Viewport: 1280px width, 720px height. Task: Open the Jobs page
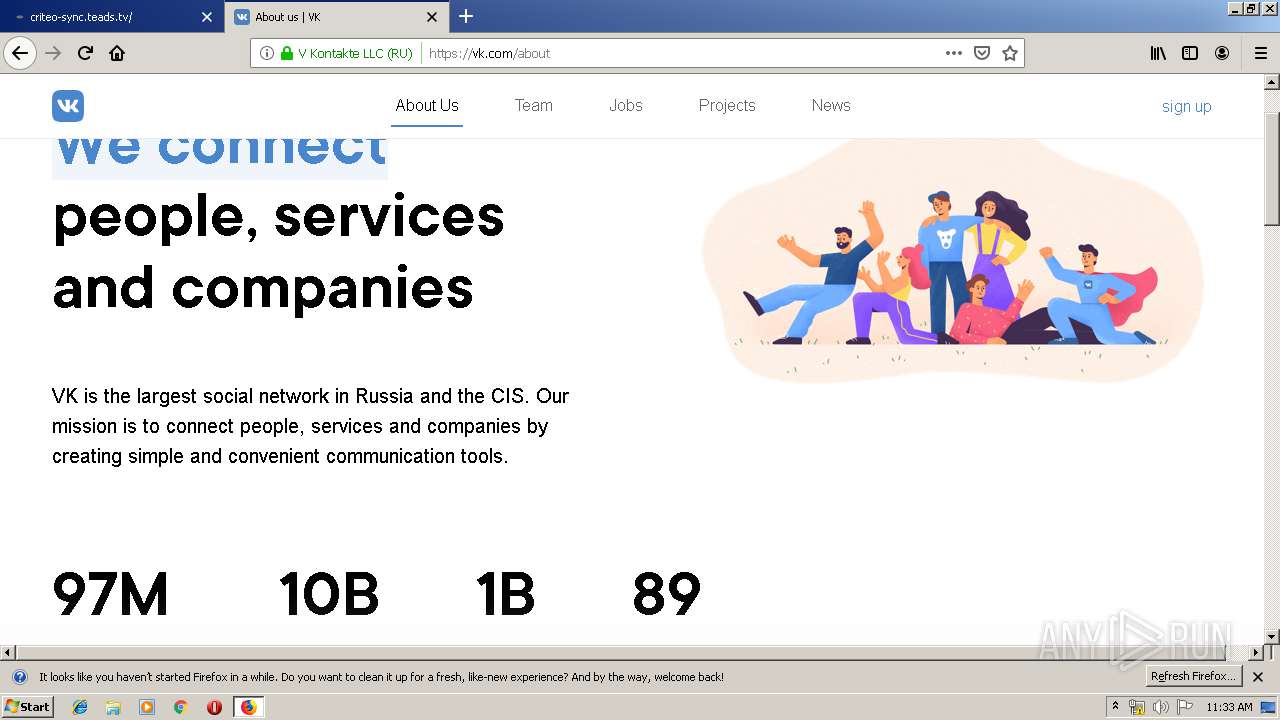click(626, 105)
